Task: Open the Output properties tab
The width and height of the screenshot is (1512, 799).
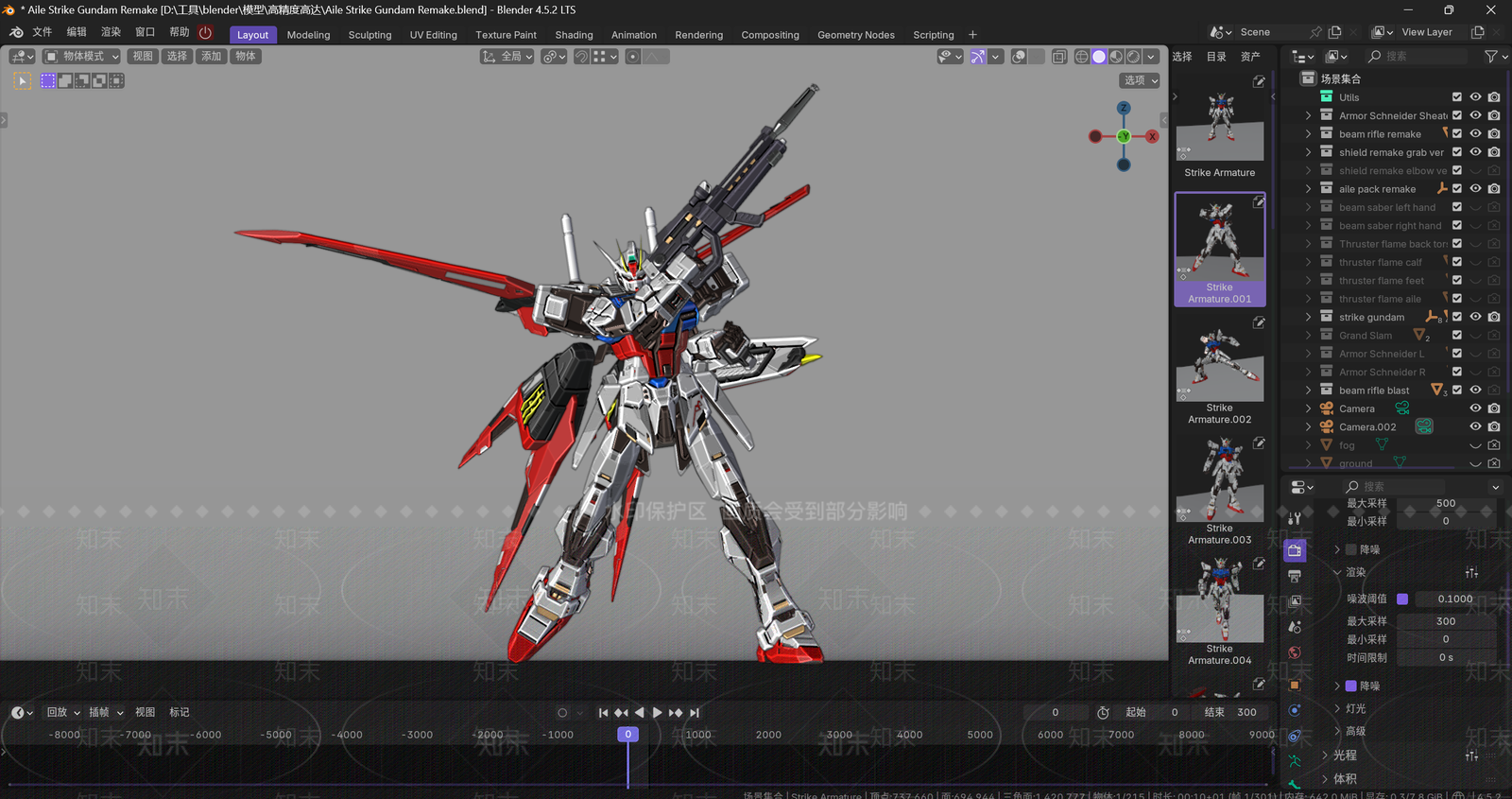Action: (x=1295, y=576)
